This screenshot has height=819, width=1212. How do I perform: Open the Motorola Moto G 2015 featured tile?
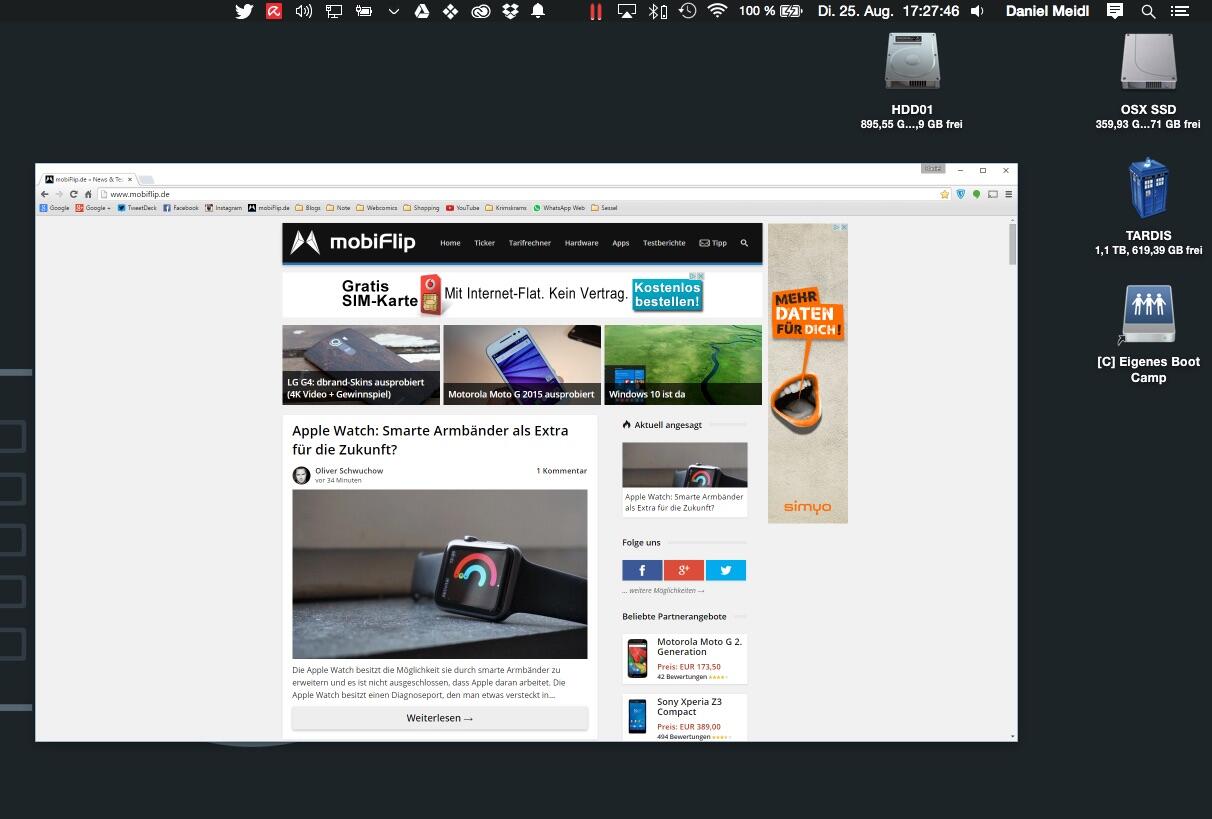[x=522, y=365]
